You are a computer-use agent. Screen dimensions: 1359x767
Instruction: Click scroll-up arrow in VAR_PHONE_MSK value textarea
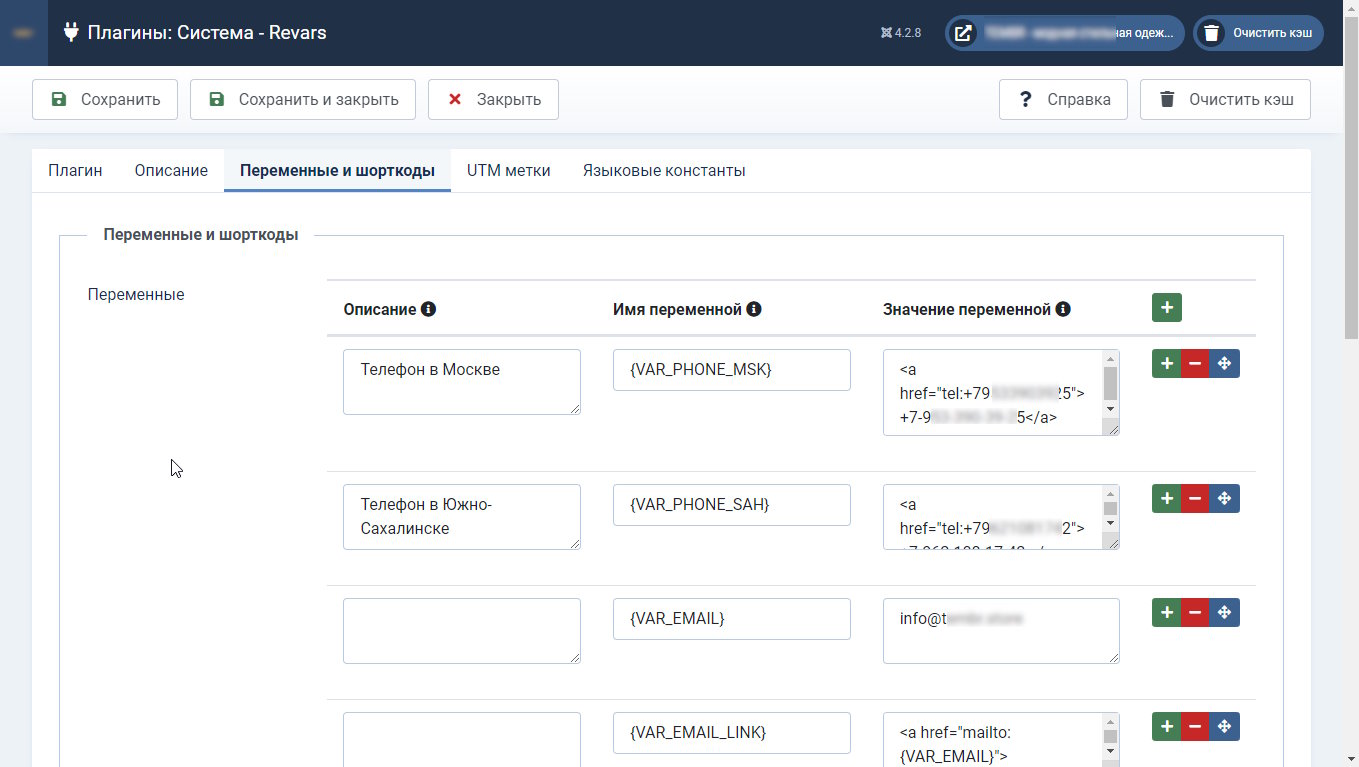1110,359
